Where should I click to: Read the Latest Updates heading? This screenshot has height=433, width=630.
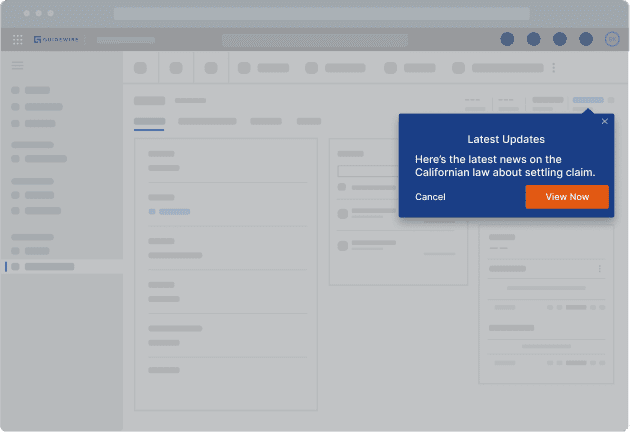(506, 139)
